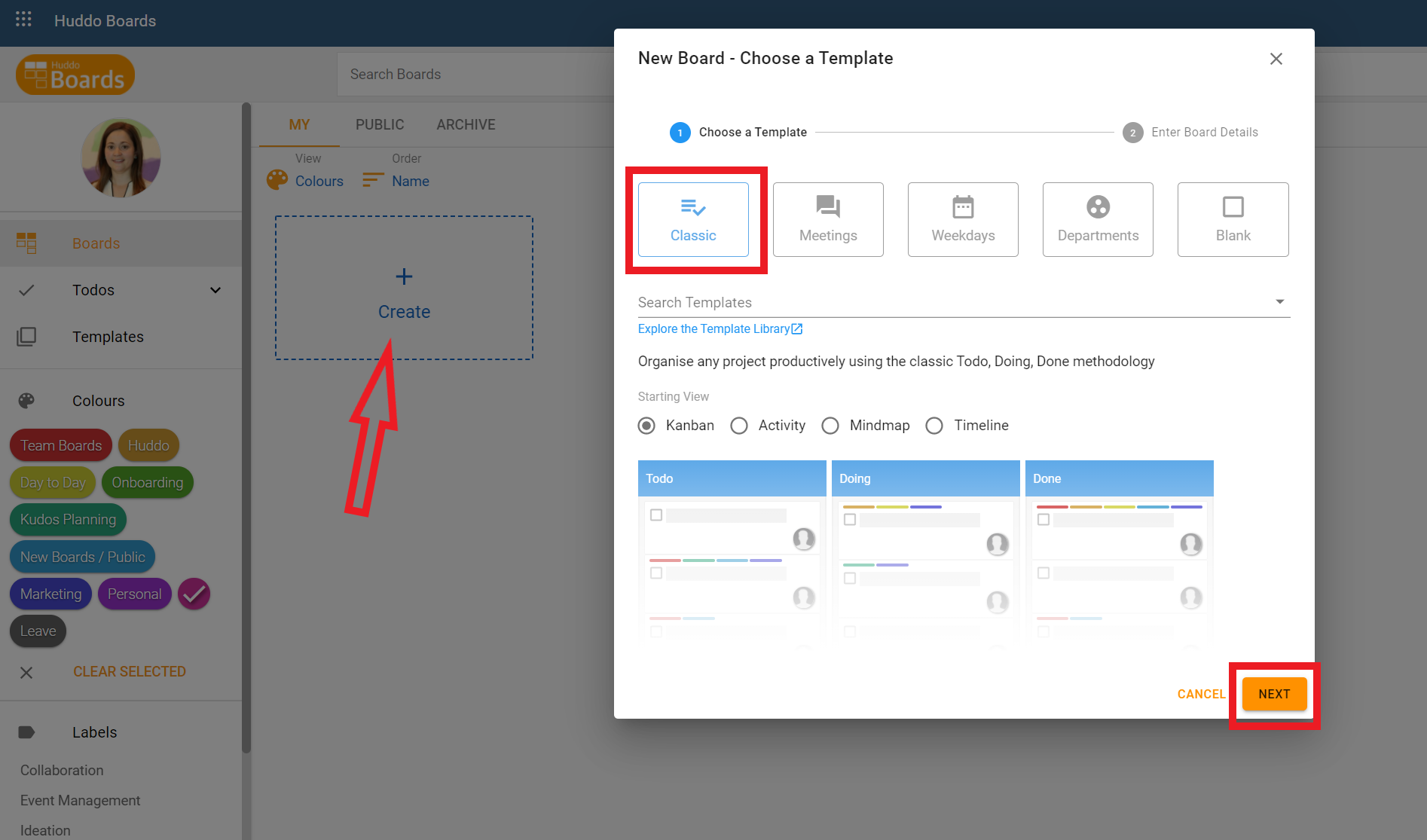
Task: Open Boards from the sidebar
Action: (121, 243)
